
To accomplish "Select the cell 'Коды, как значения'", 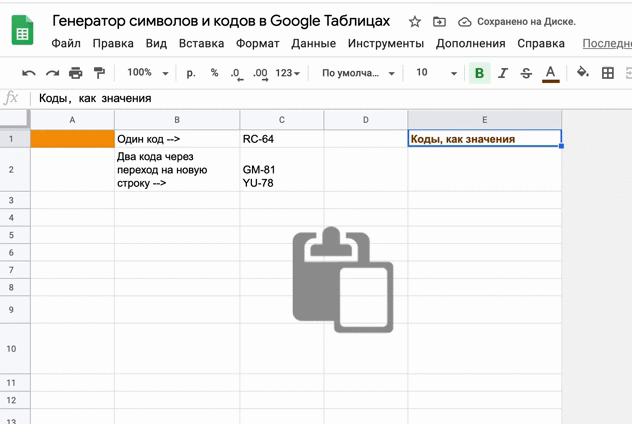I will click(484, 139).
